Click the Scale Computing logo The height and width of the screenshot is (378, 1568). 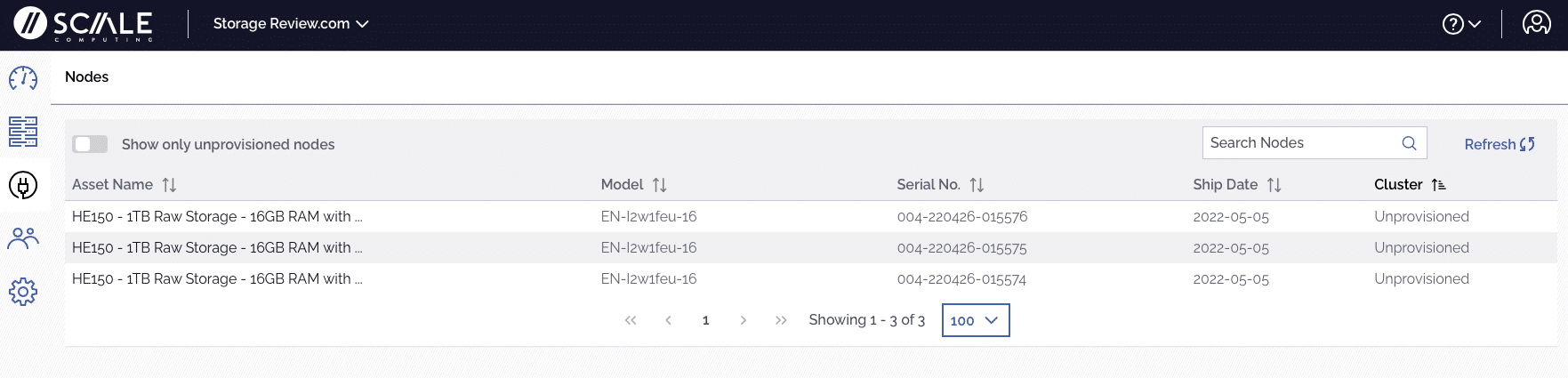tap(84, 24)
